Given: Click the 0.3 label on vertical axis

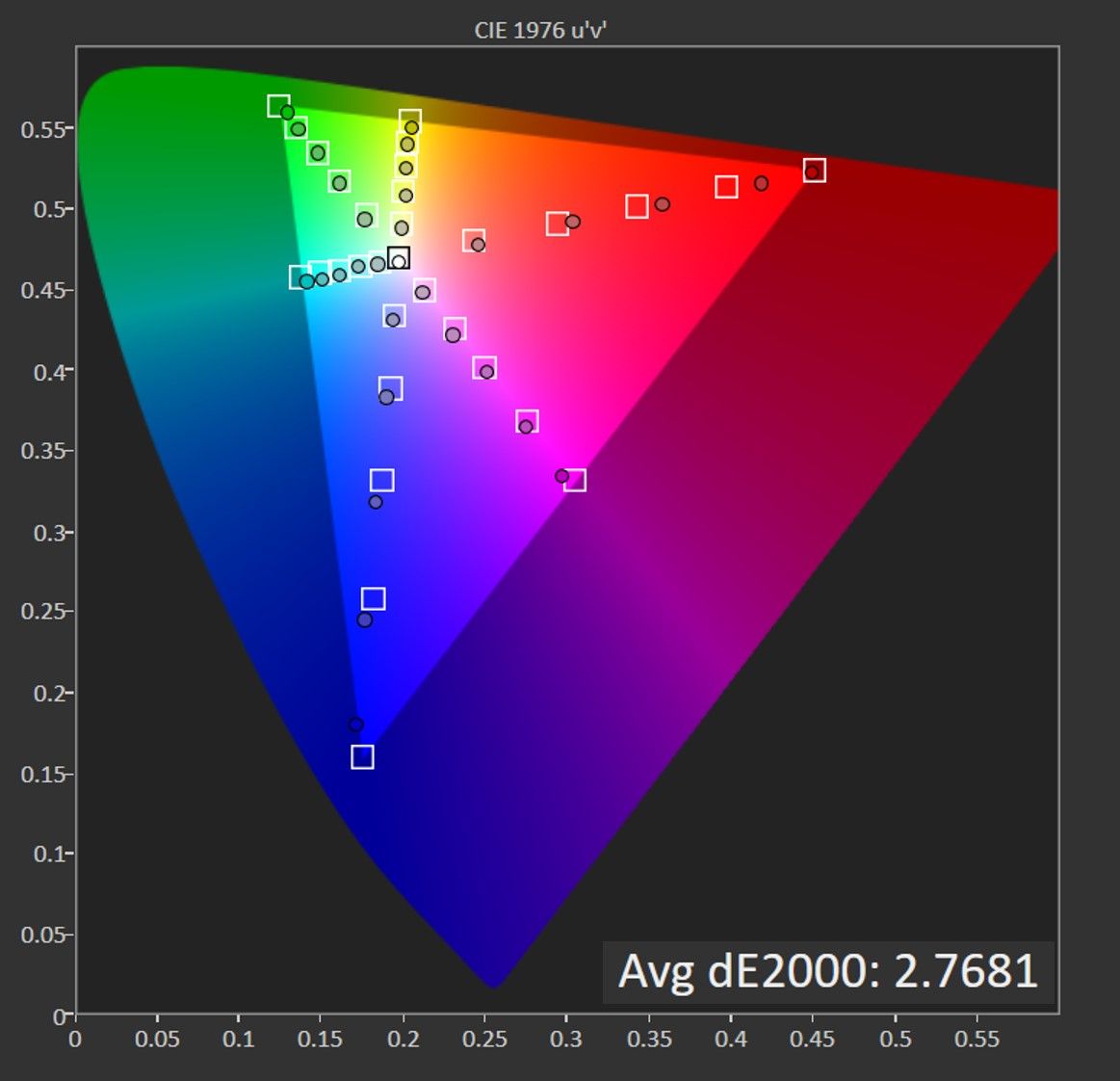Looking at the screenshot, I should click(x=51, y=532).
